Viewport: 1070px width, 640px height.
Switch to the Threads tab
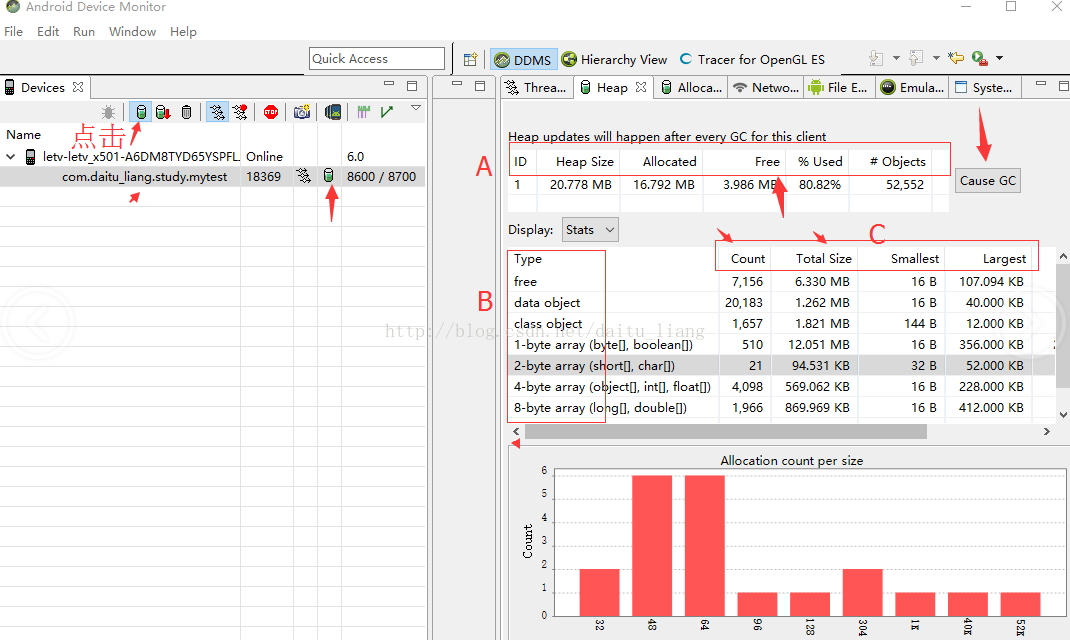(536, 87)
